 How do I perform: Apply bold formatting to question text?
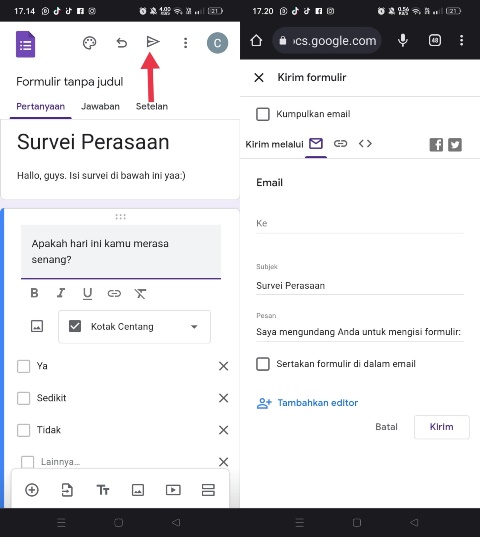point(34,293)
